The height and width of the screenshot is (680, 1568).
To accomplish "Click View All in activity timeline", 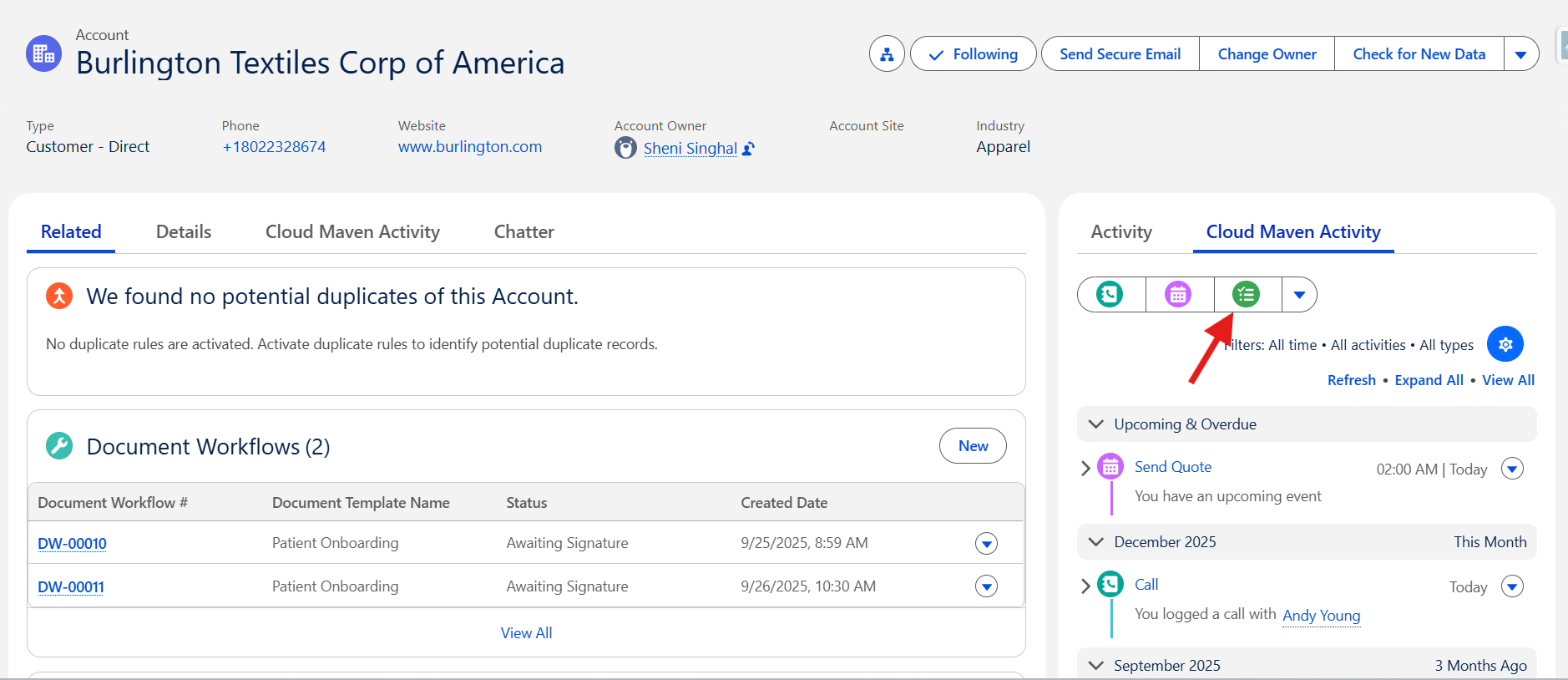I will pyautogui.click(x=1508, y=380).
